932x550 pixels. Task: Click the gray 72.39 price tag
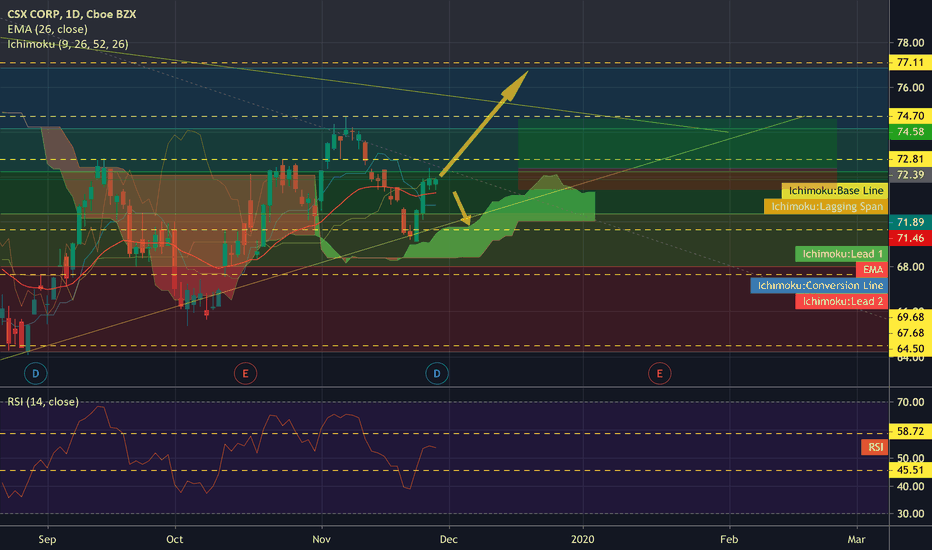click(x=911, y=175)
